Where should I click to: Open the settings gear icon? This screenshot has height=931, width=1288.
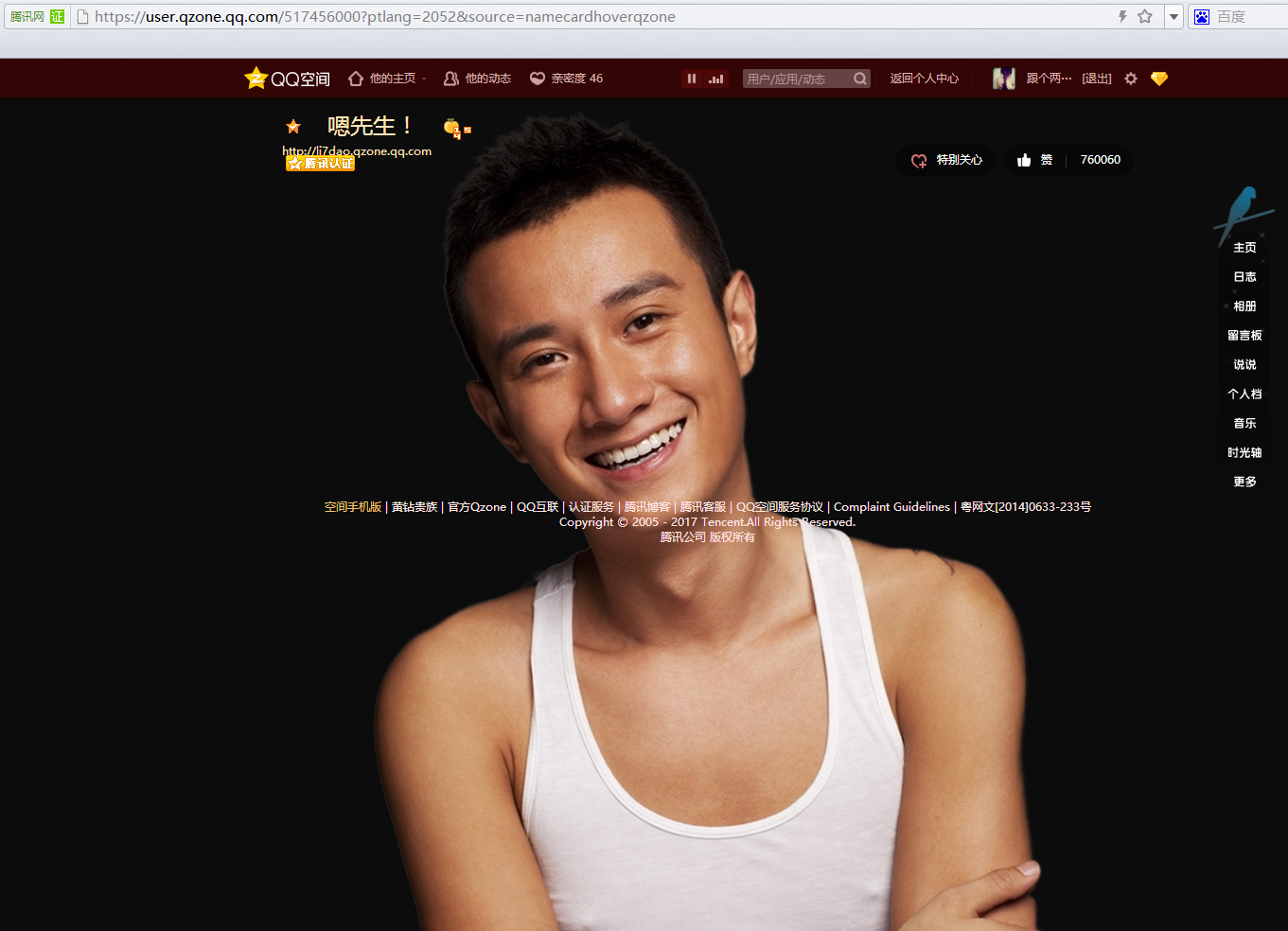click(1131, 79)
